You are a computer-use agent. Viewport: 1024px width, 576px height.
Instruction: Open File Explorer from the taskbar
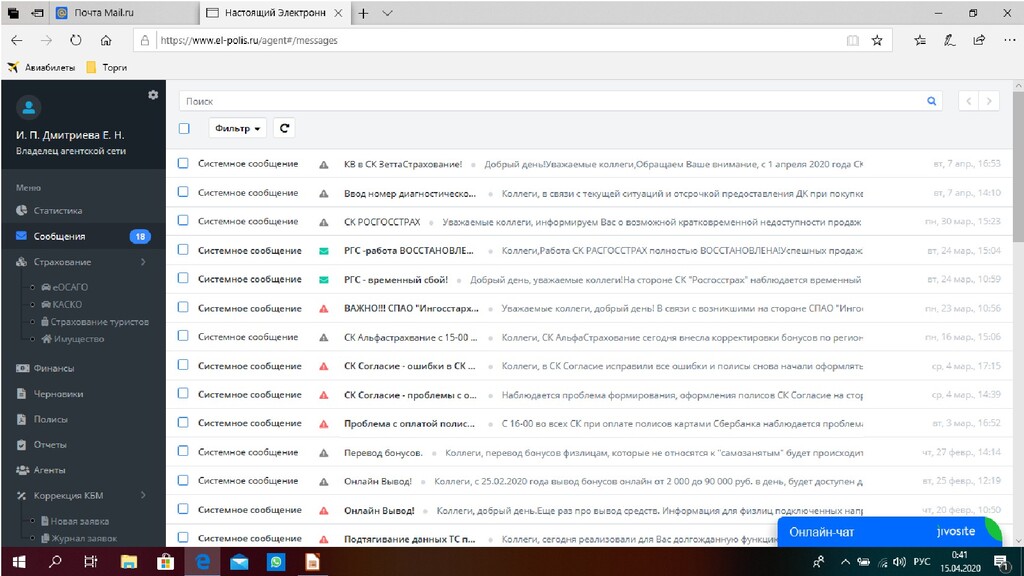click(129, 562)
